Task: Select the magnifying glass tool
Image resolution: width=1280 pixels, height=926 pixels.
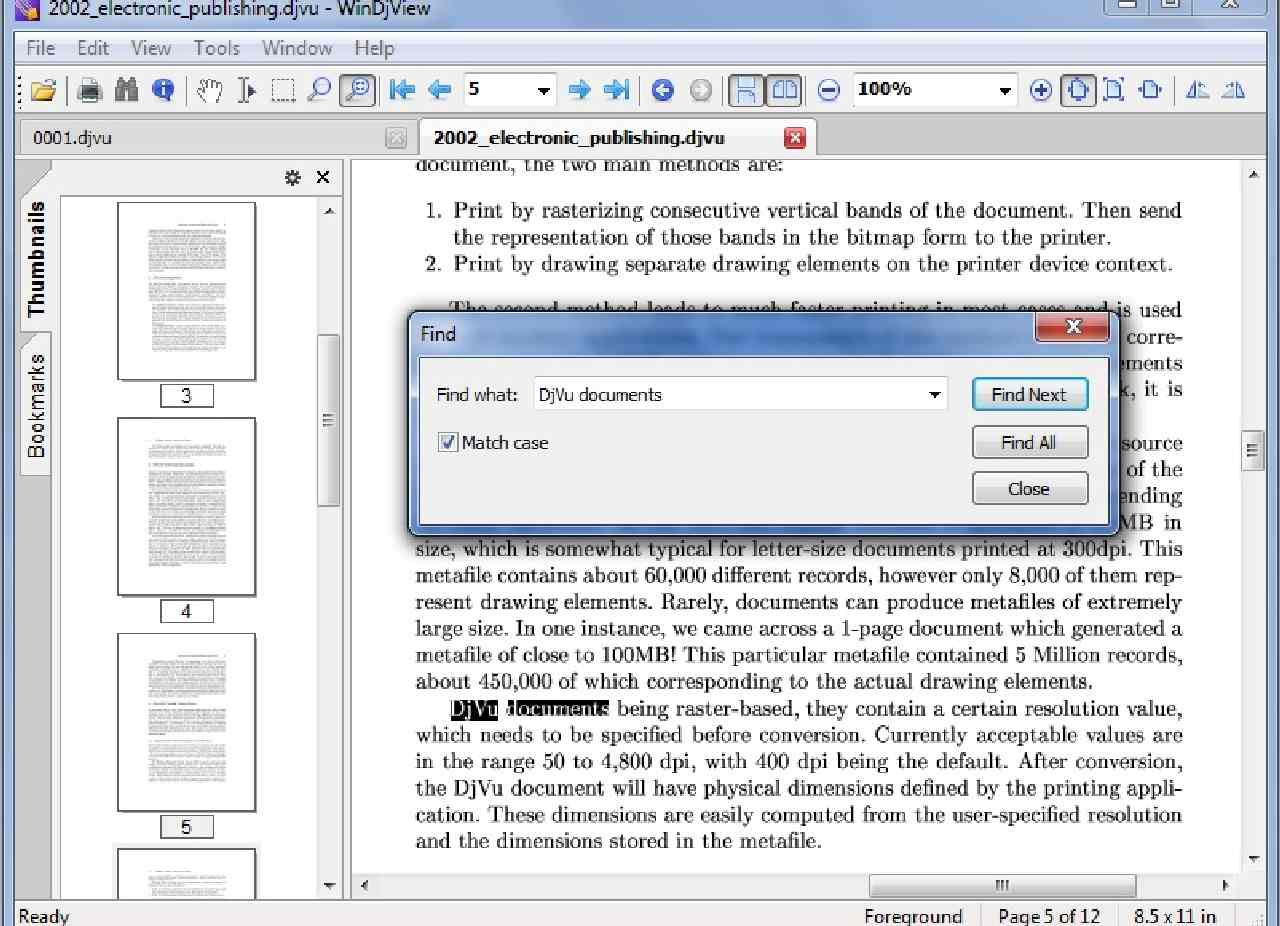Action: [319, 90]
